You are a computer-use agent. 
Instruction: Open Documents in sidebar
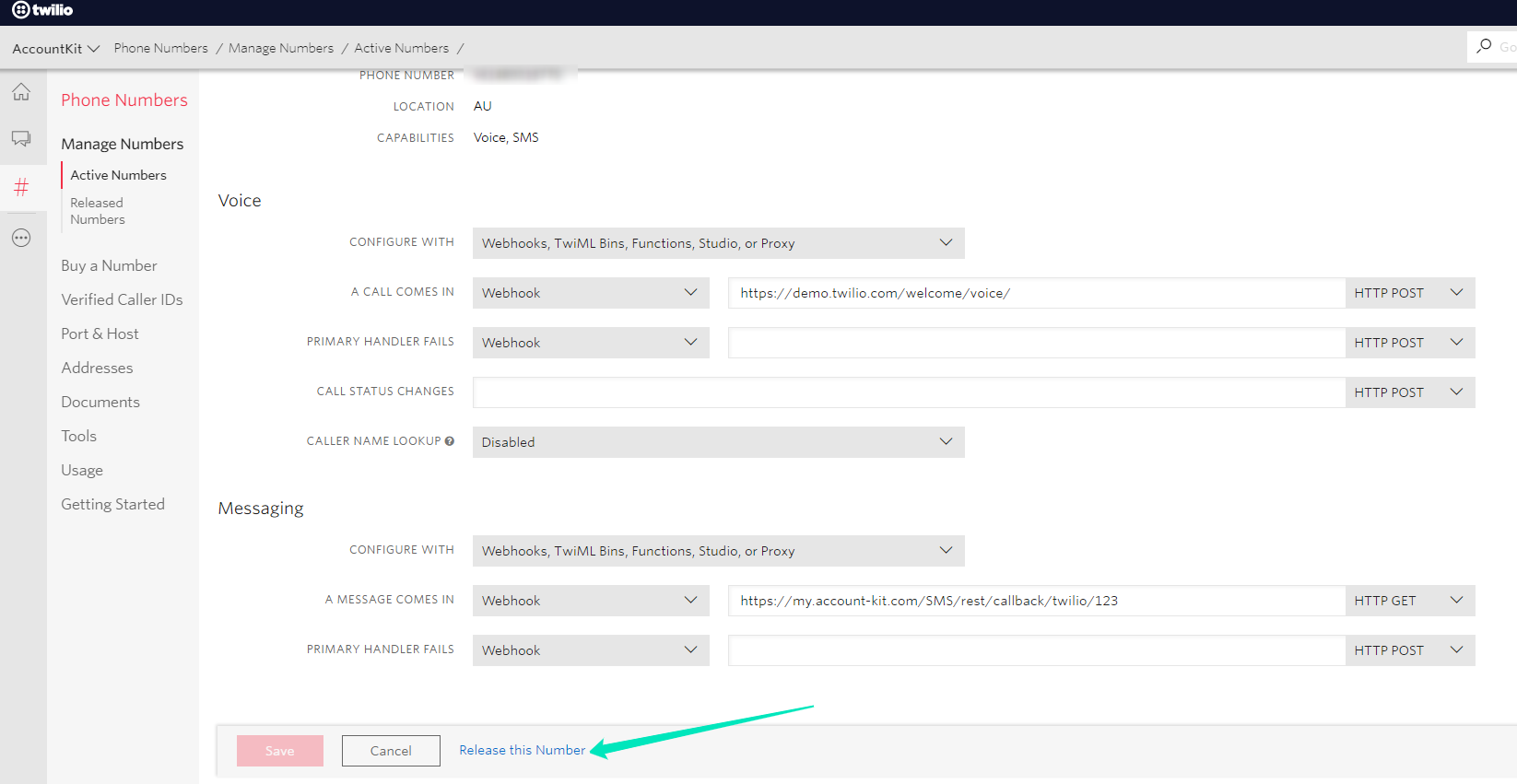click(x=100, y=402)
